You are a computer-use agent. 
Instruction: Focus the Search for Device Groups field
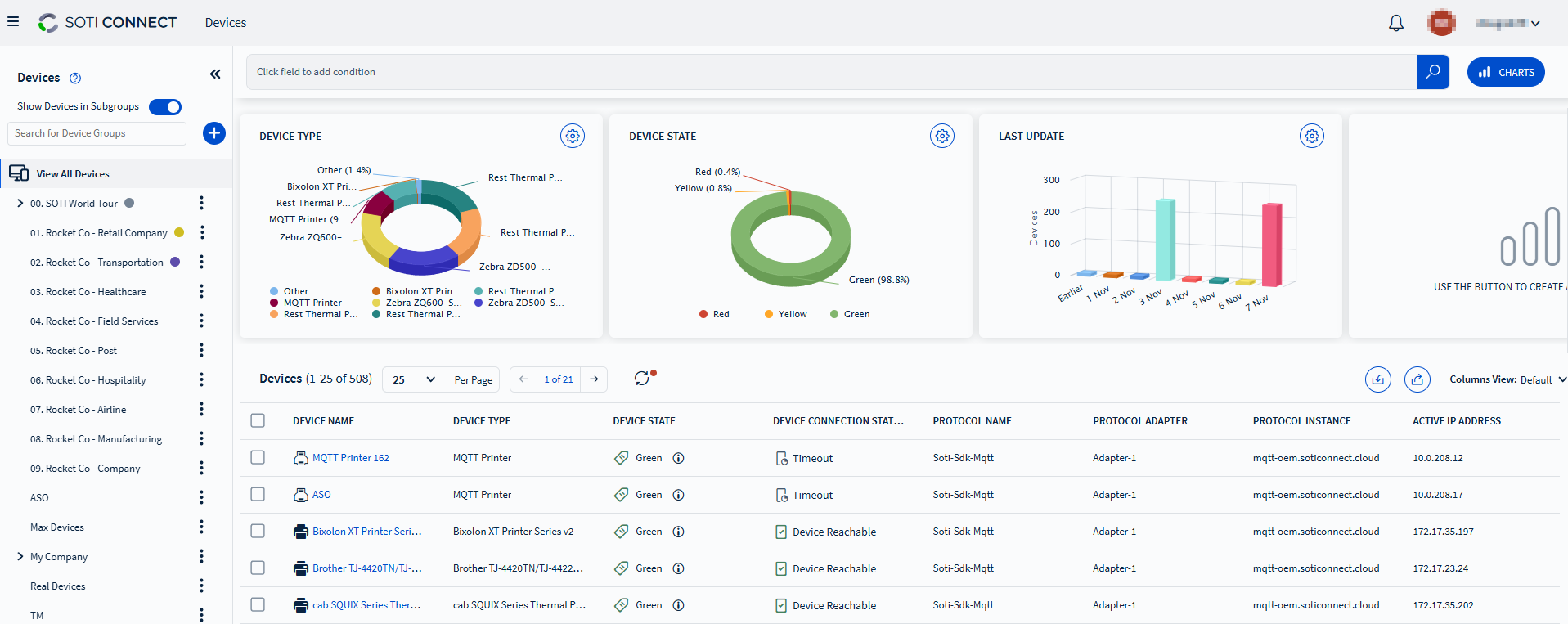(x=97, y=133)
